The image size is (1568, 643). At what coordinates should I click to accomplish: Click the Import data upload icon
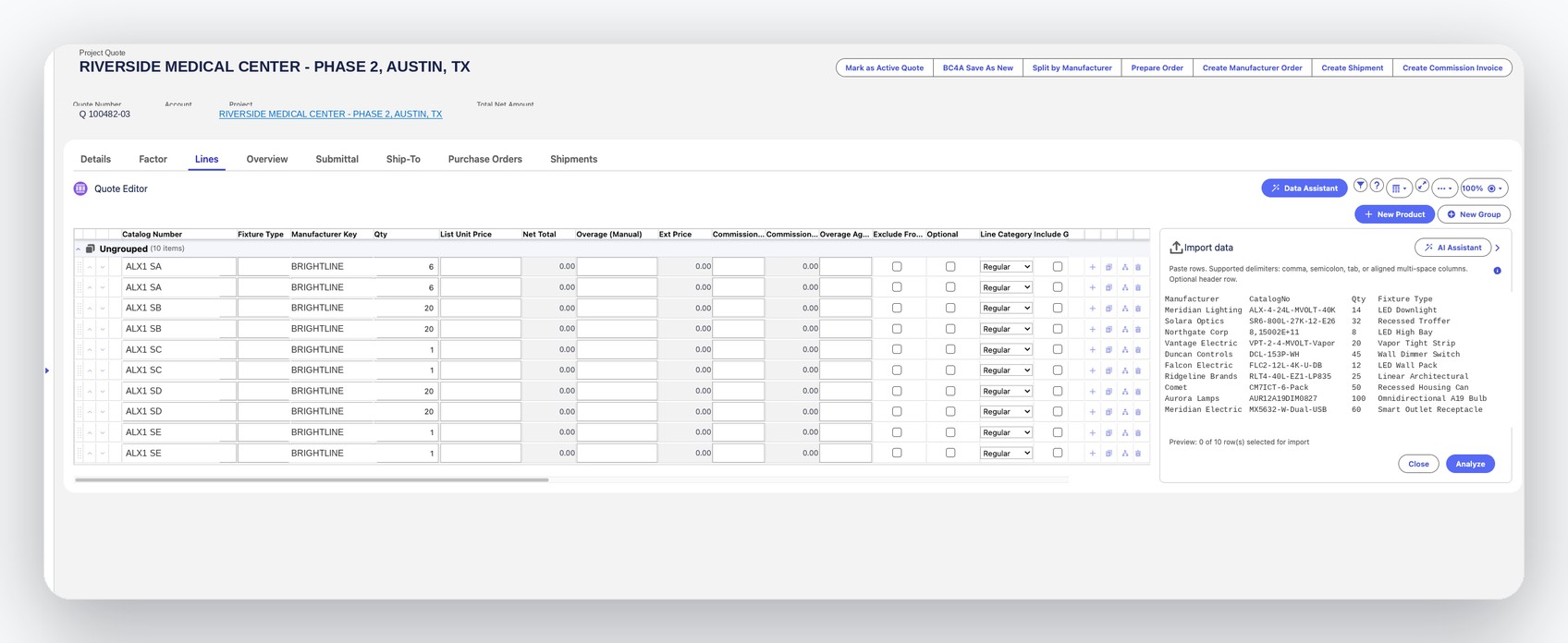[1176, 248]
